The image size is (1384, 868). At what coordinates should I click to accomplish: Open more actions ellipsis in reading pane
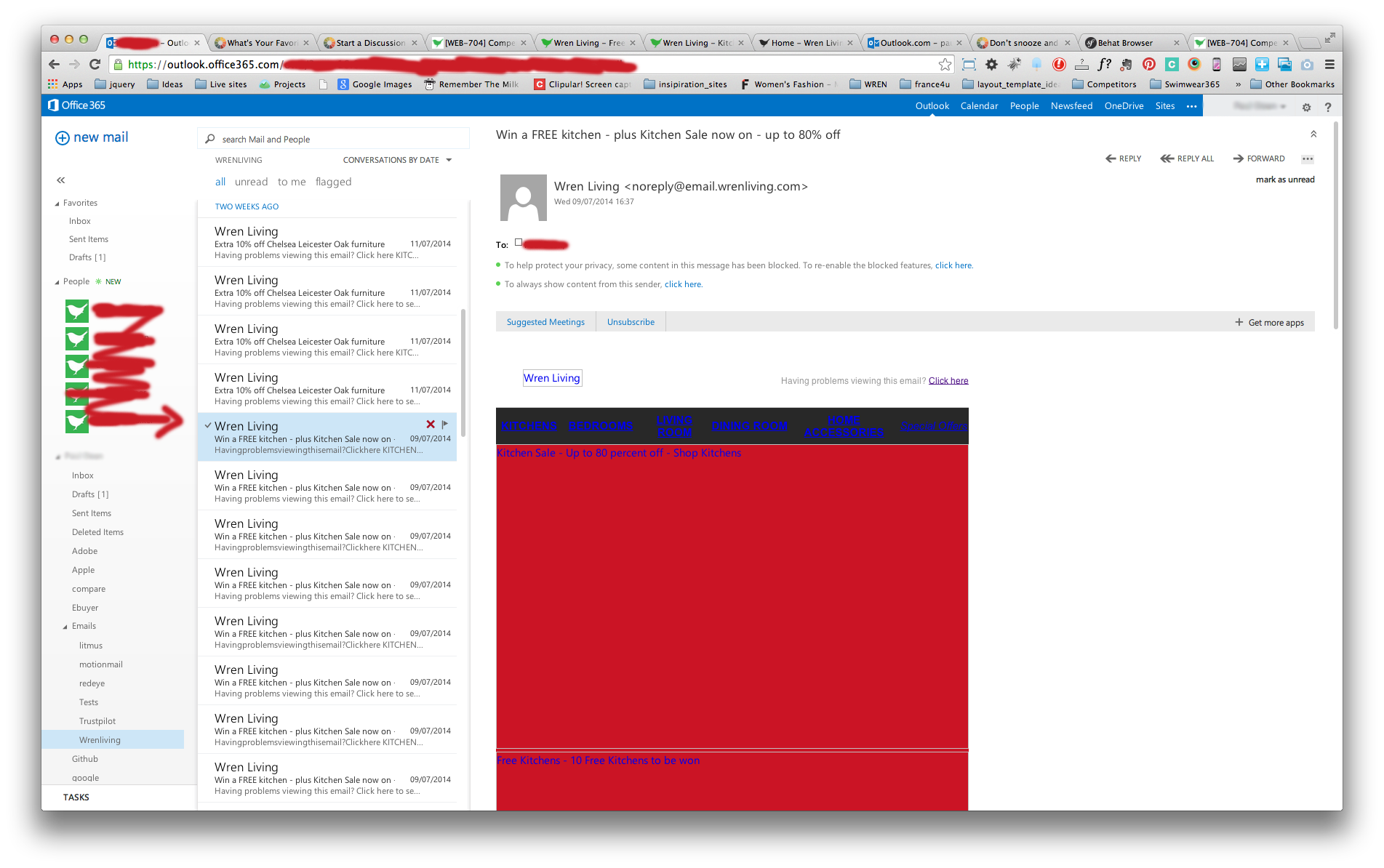point(1308,159)
